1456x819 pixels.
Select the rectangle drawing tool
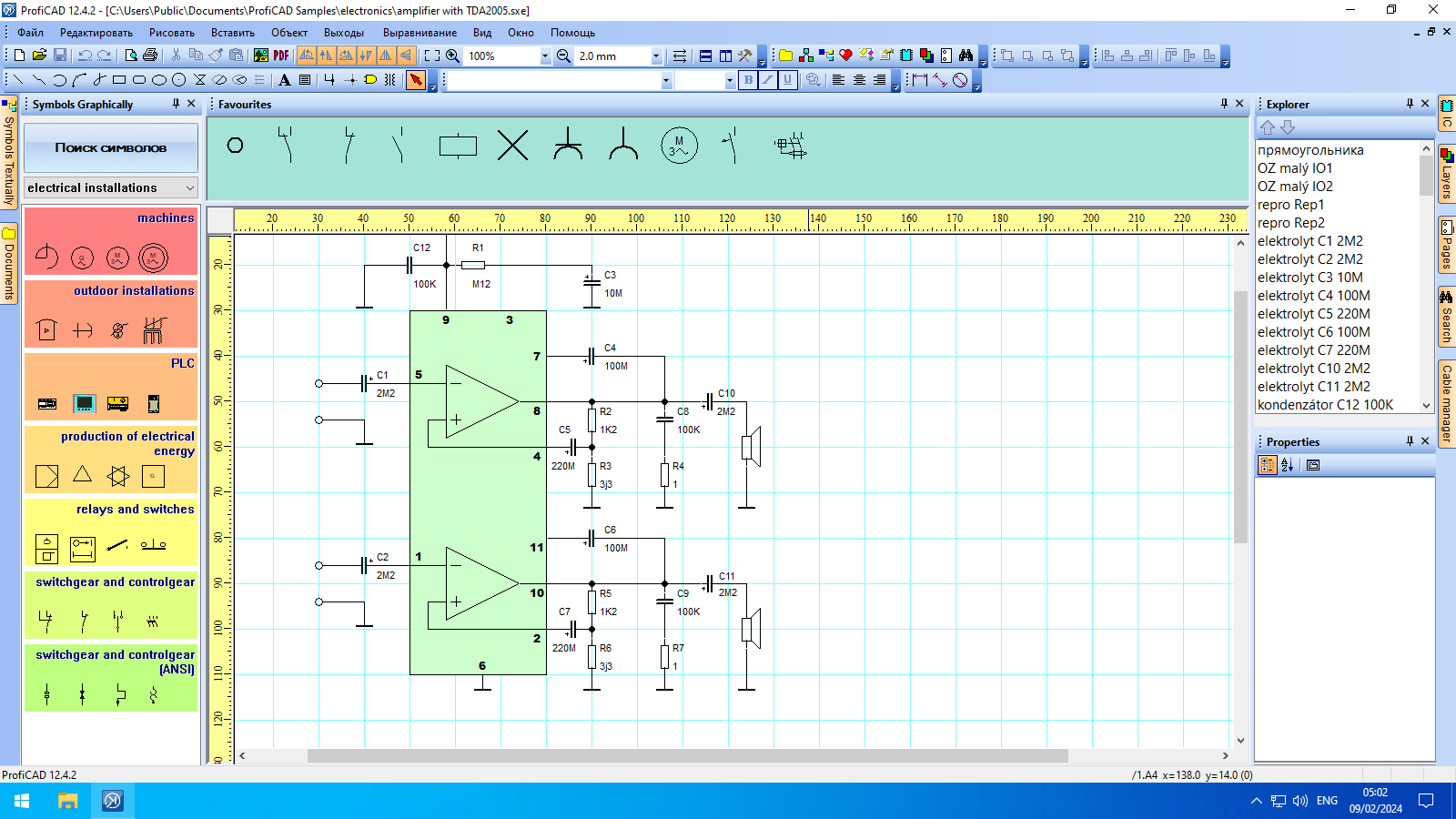click(119, 80)
